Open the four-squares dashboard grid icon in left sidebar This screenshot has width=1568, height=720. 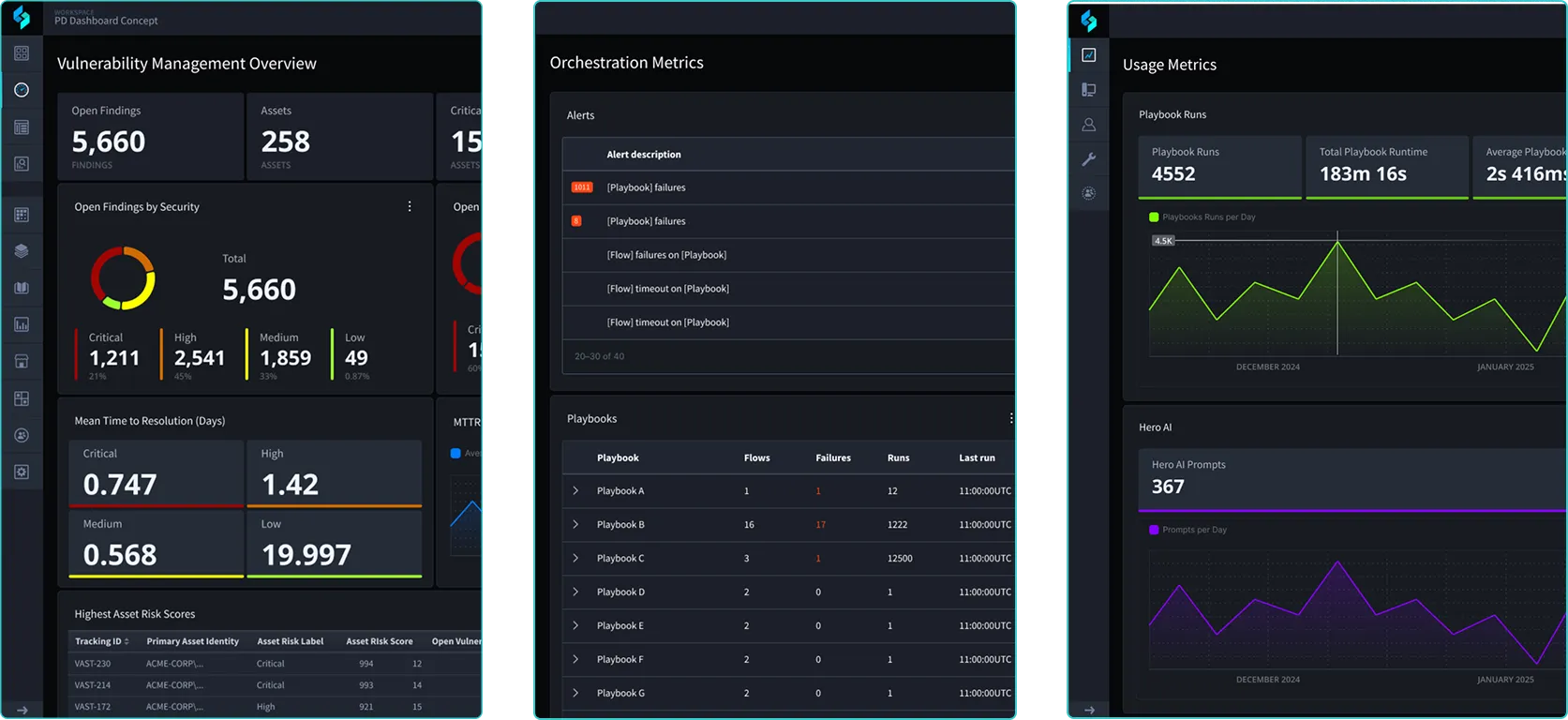pos(22,53)
